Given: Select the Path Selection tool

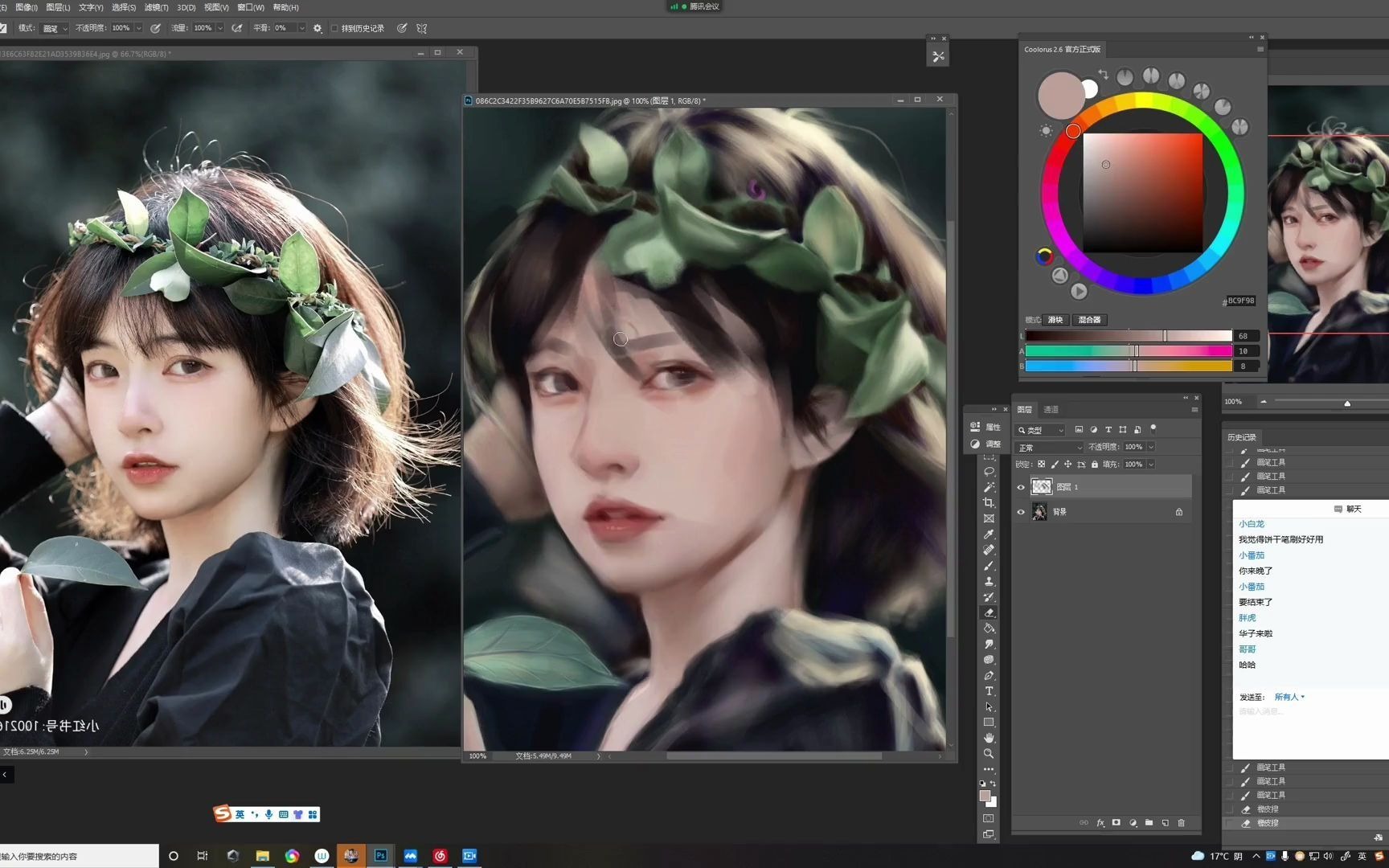Looking at the screenshot, I should (989, 706).
